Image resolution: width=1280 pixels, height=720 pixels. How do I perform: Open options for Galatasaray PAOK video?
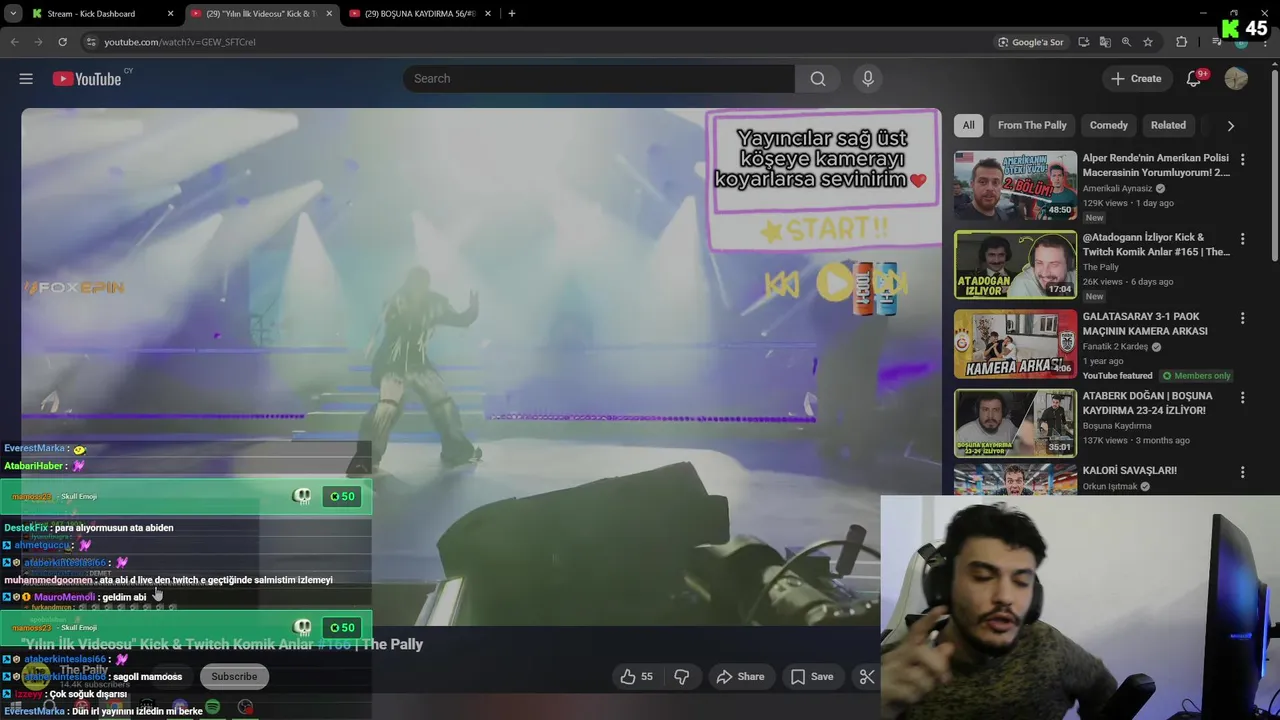pos(1243,318)
